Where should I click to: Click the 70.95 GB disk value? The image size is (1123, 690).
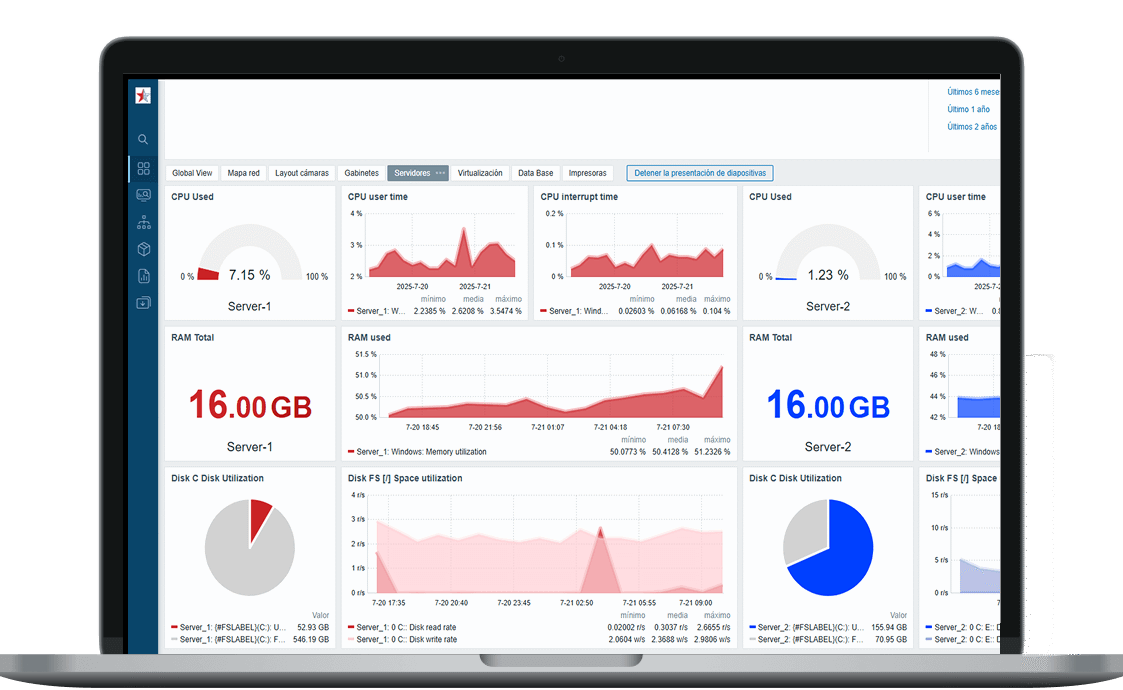891,639
